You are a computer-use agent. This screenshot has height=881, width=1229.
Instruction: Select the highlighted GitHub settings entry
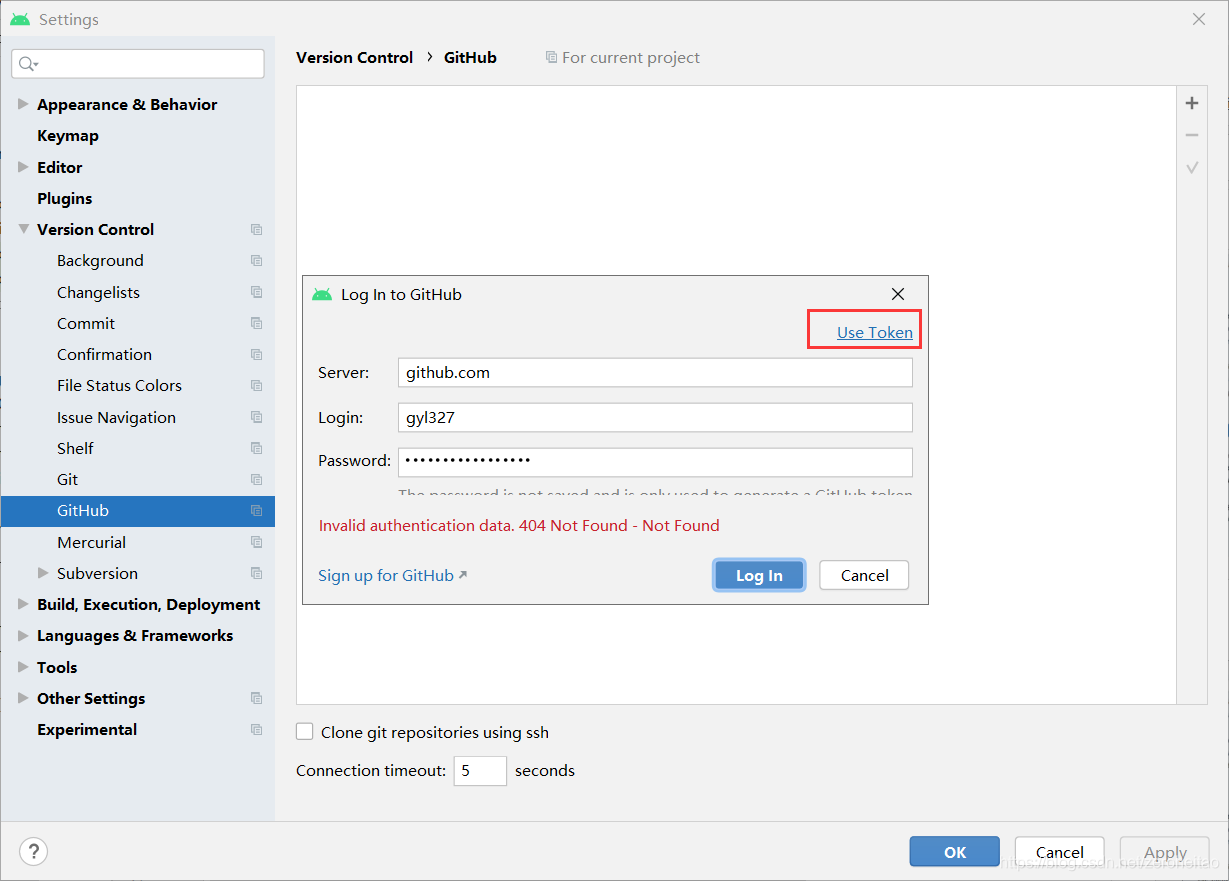[x=138, y=510]
